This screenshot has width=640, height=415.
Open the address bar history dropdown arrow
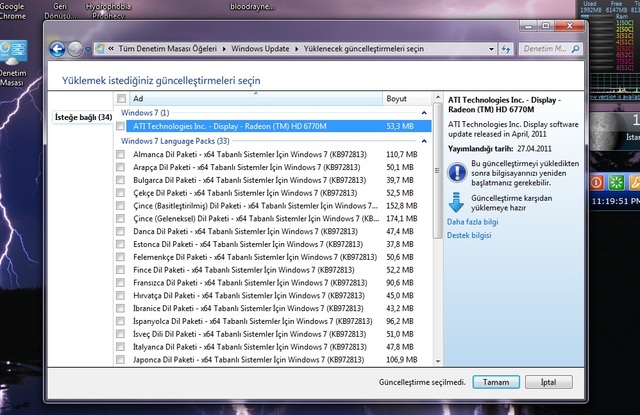tap(491, 49)
